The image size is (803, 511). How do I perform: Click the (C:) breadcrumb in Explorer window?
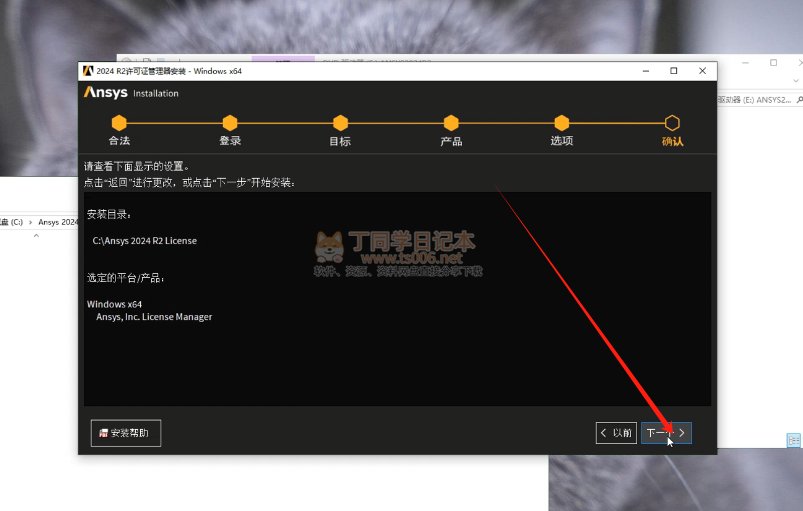pos(16,222)
